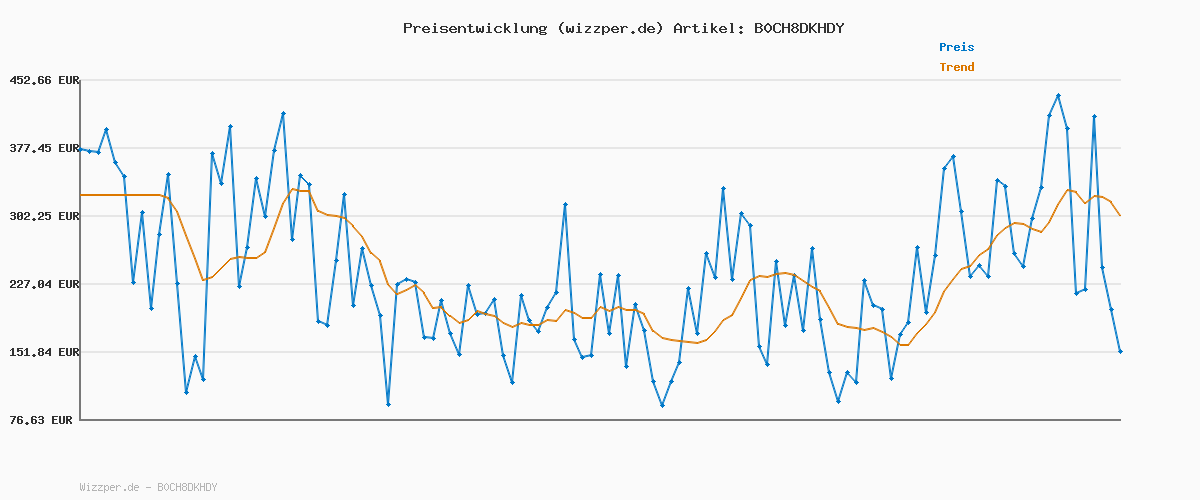Click the left start of the orange trend line

click(82, 195)
